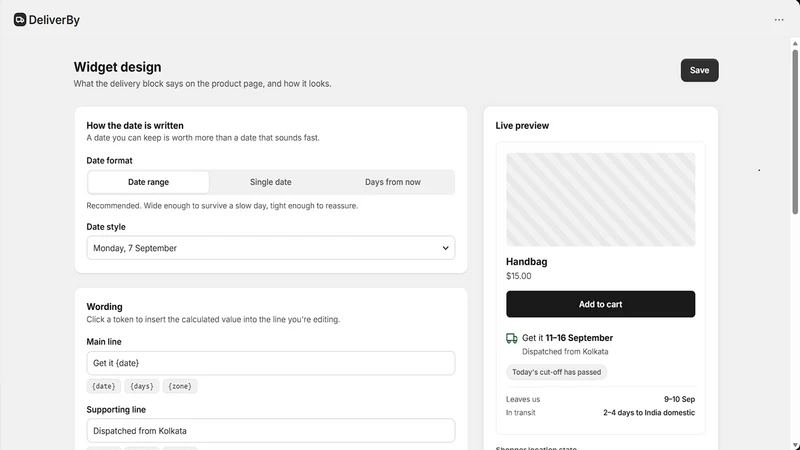Click the 9–10 Sep leaves-us value

pyautogui.click(x=679, y=399)
